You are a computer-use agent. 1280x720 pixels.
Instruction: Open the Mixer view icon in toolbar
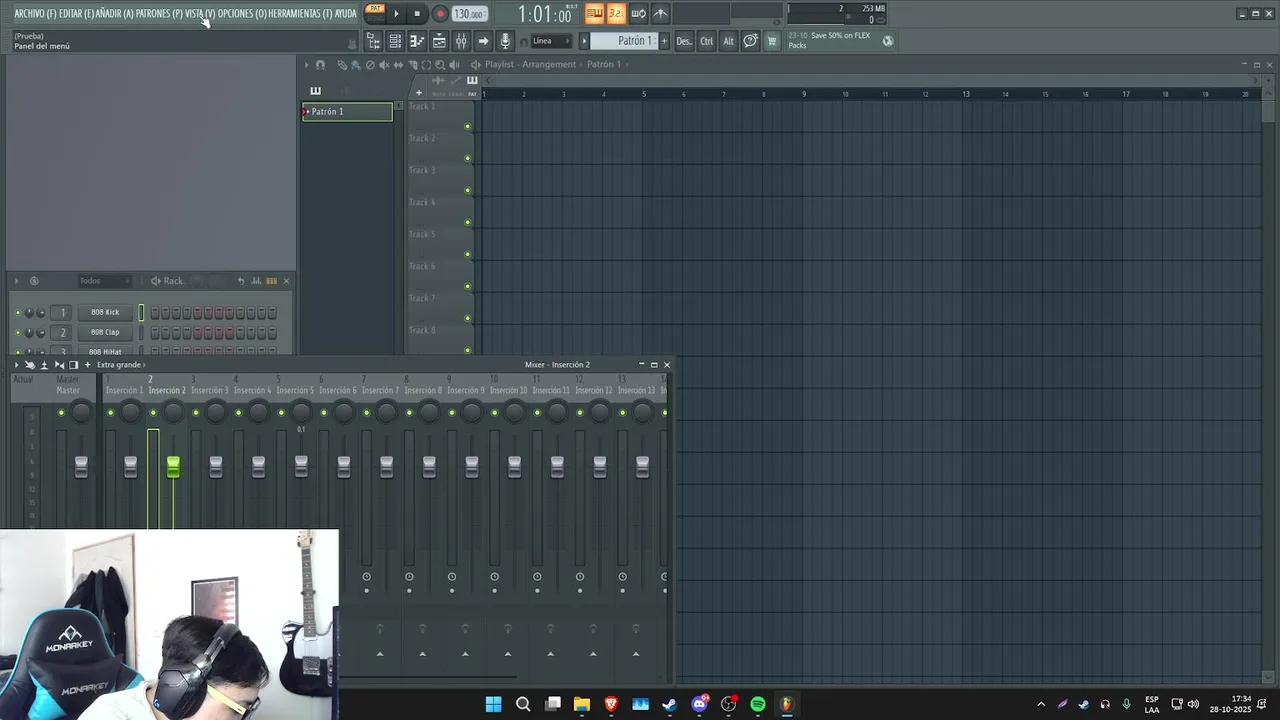coord(461,41)
